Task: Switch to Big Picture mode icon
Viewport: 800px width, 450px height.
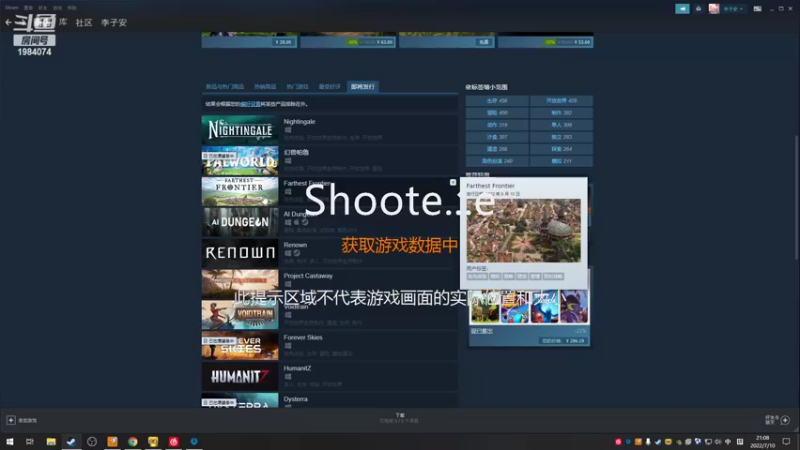Action: tap(758, 9)
